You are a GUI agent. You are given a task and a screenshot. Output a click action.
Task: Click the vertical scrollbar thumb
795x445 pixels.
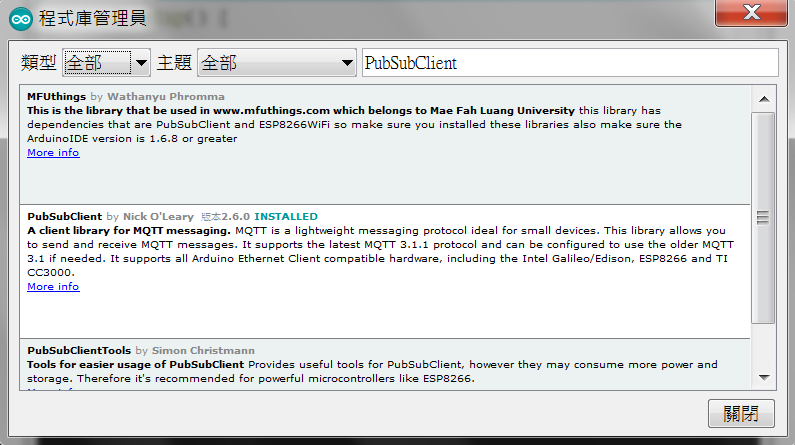pos(763,218)
